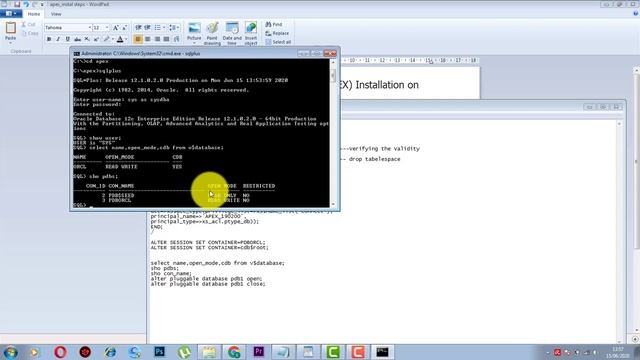
Task: Click Undo in the quick access toolbar
Action: 26,4
